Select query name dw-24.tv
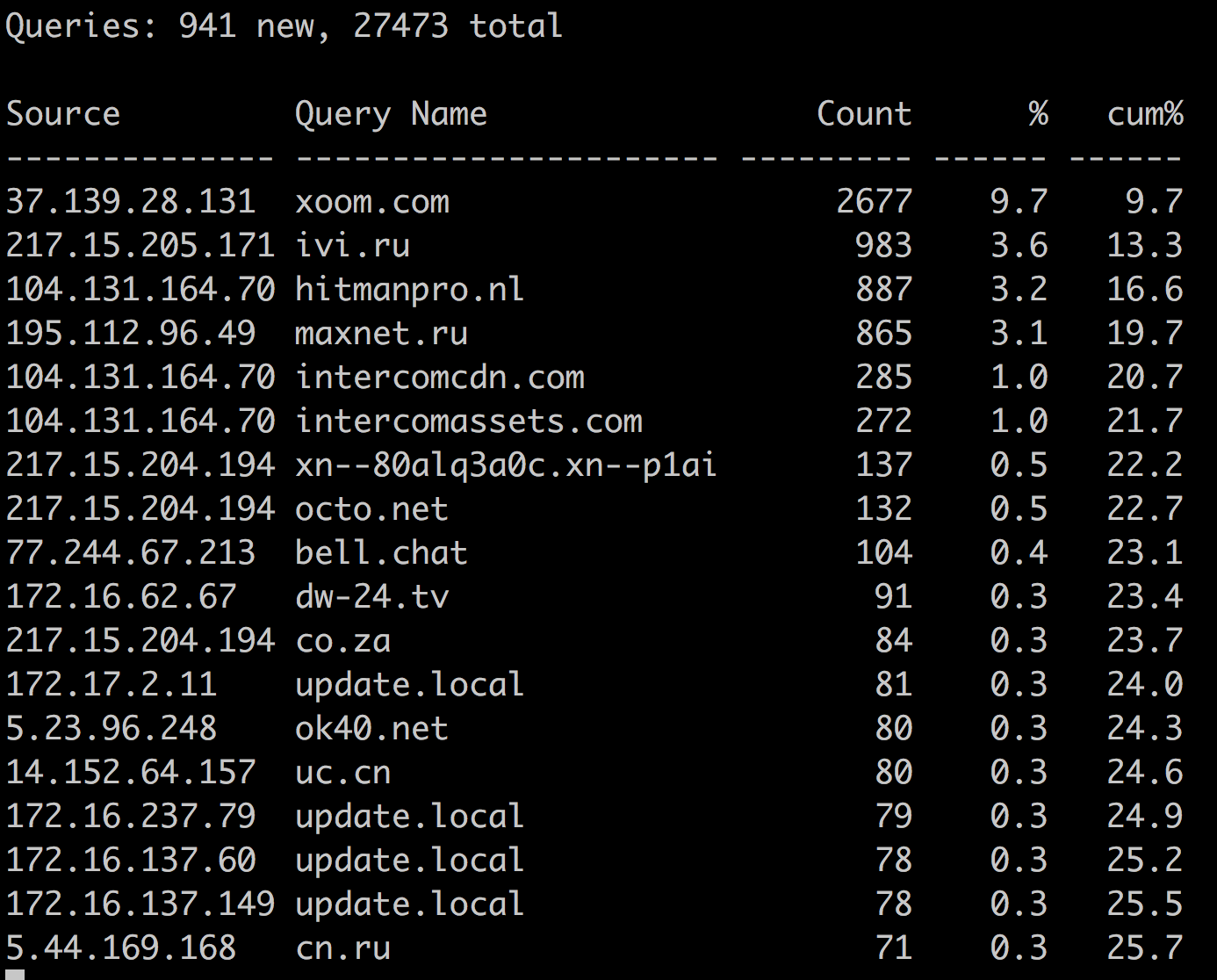The height and width of the screenshot is (980, 1217). tap(372, 597)
